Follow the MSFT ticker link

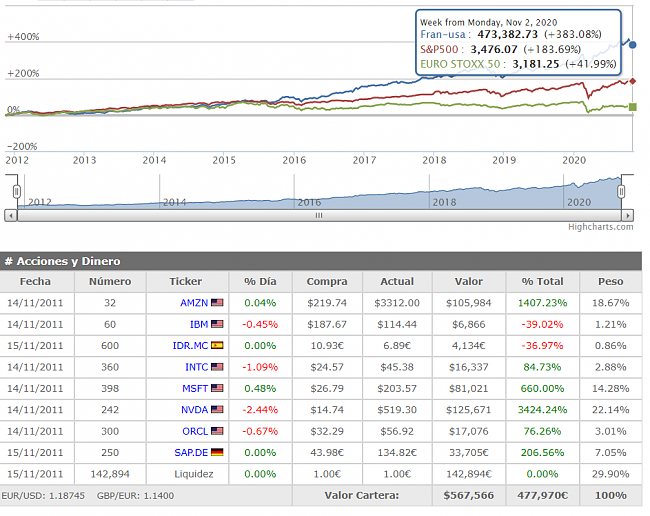click(194, 388)
